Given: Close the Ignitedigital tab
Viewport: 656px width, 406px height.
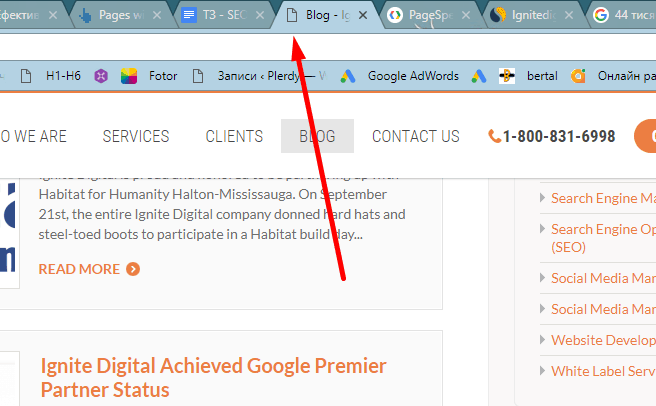Looking at the screenshot, I should point(569,15).
